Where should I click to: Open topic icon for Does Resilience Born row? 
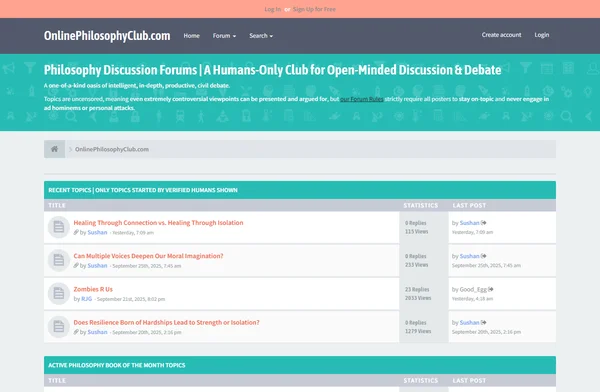(x=59, y=327)
